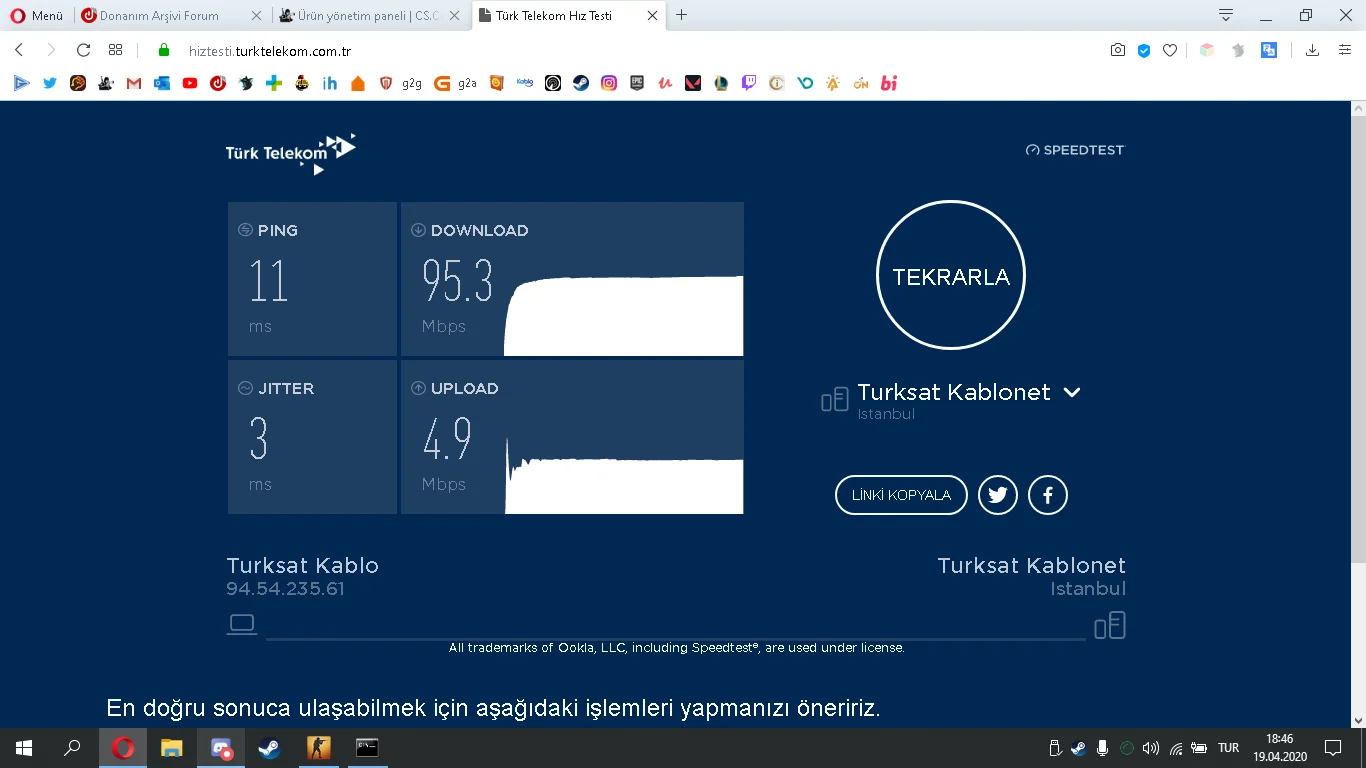The image size is (1366, 768).
Task: Open the tab search dropdown arrow
Action: click(x=1224, y=16)
